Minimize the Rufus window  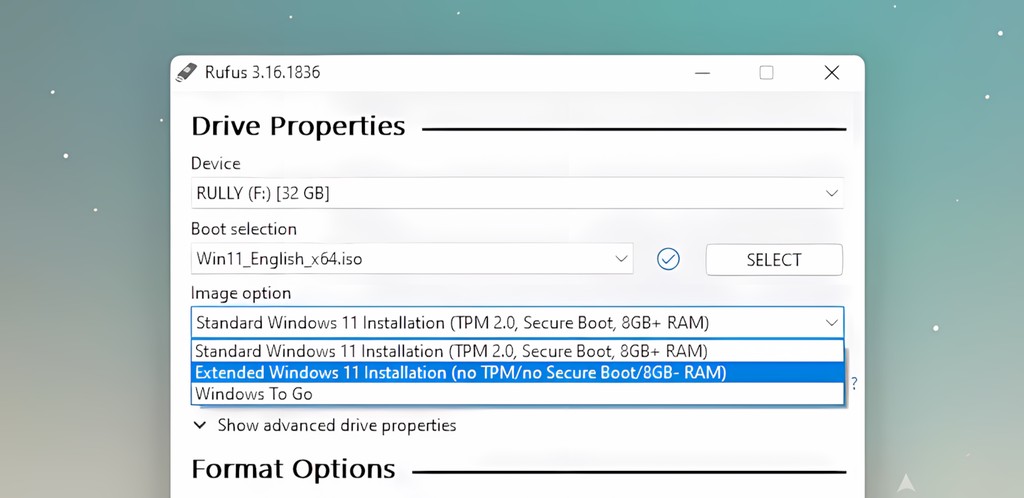pos(702,72)
